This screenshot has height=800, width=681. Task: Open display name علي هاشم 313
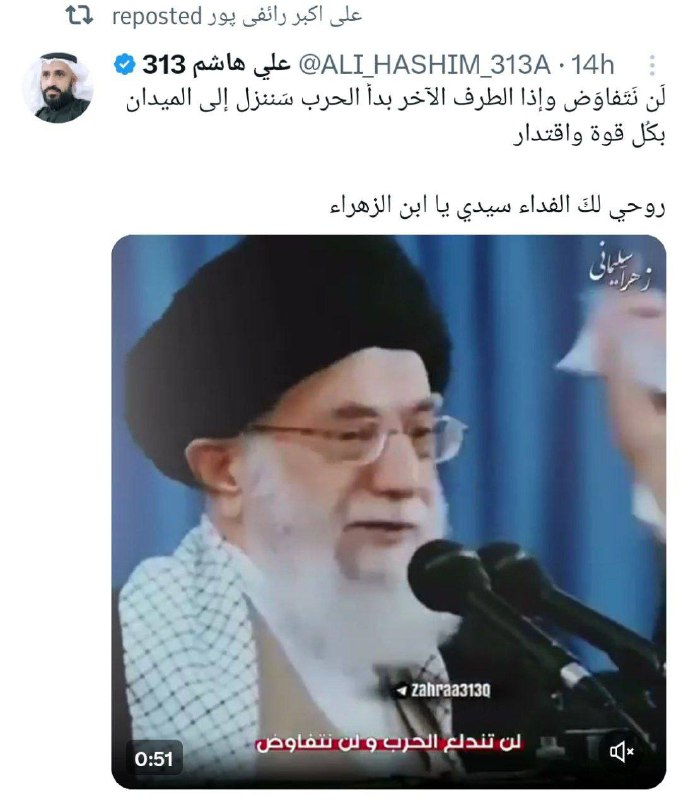point(216,65)
